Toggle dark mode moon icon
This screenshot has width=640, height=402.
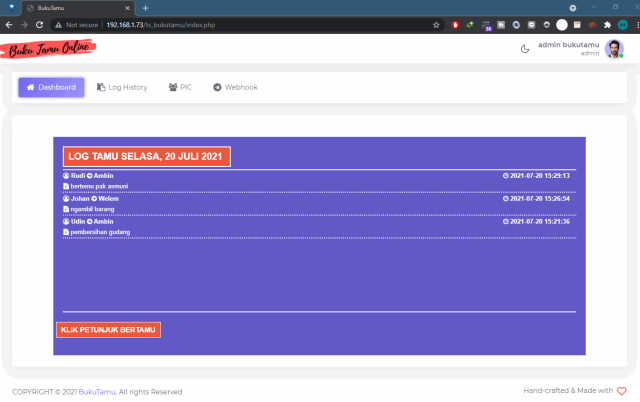tap(525, 49)
